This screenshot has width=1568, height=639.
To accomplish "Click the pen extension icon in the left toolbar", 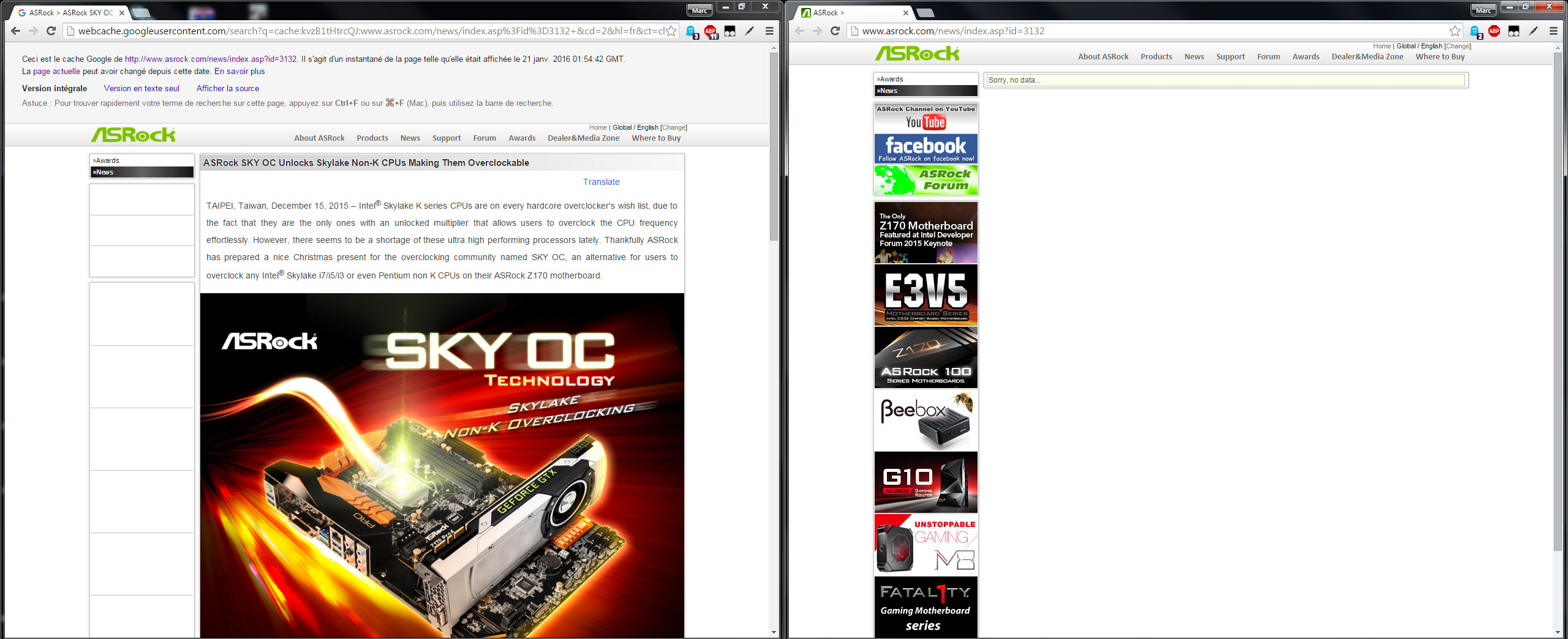I will click(749, 31).
